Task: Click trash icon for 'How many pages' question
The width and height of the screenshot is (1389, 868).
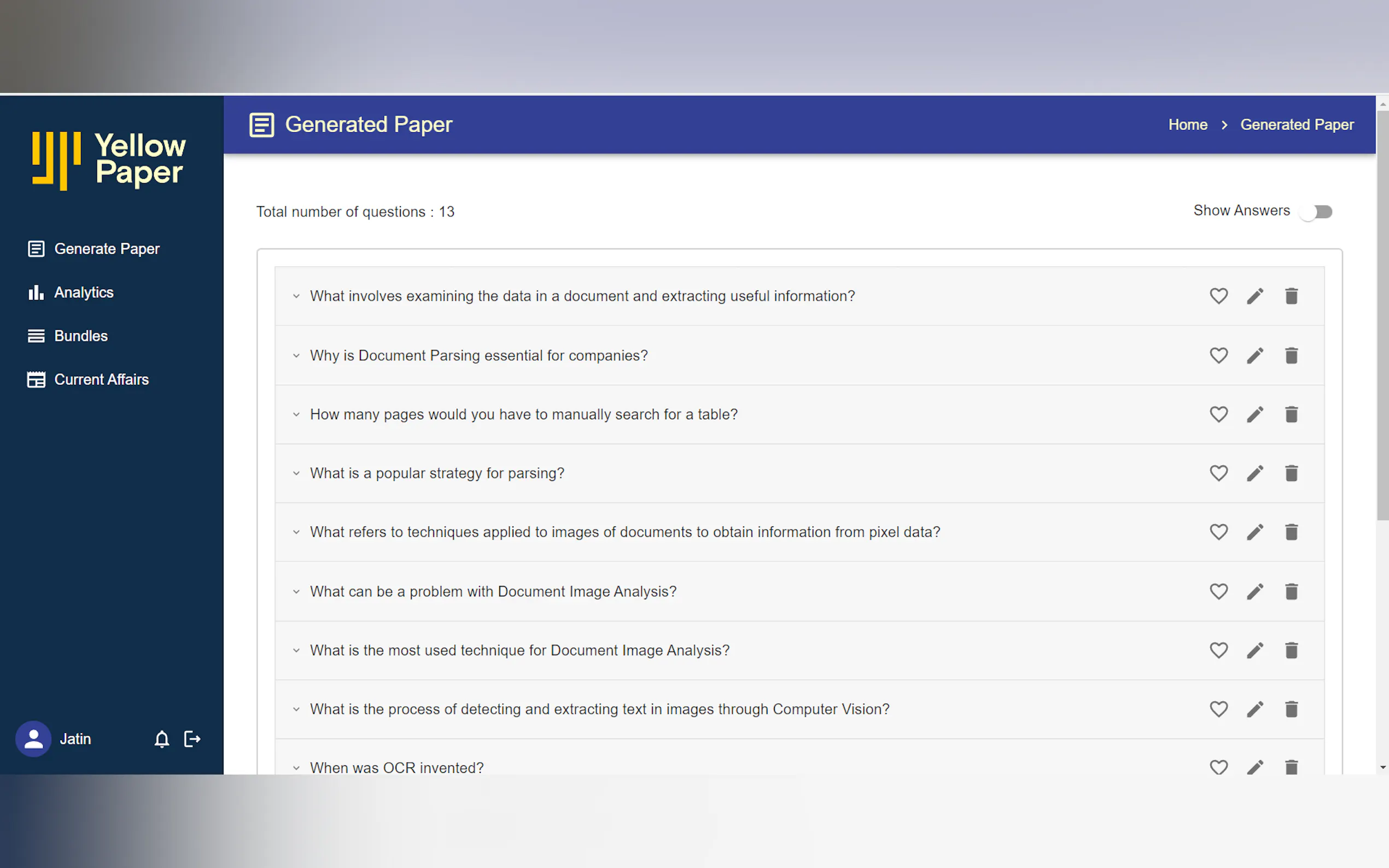Action: 1291,414
